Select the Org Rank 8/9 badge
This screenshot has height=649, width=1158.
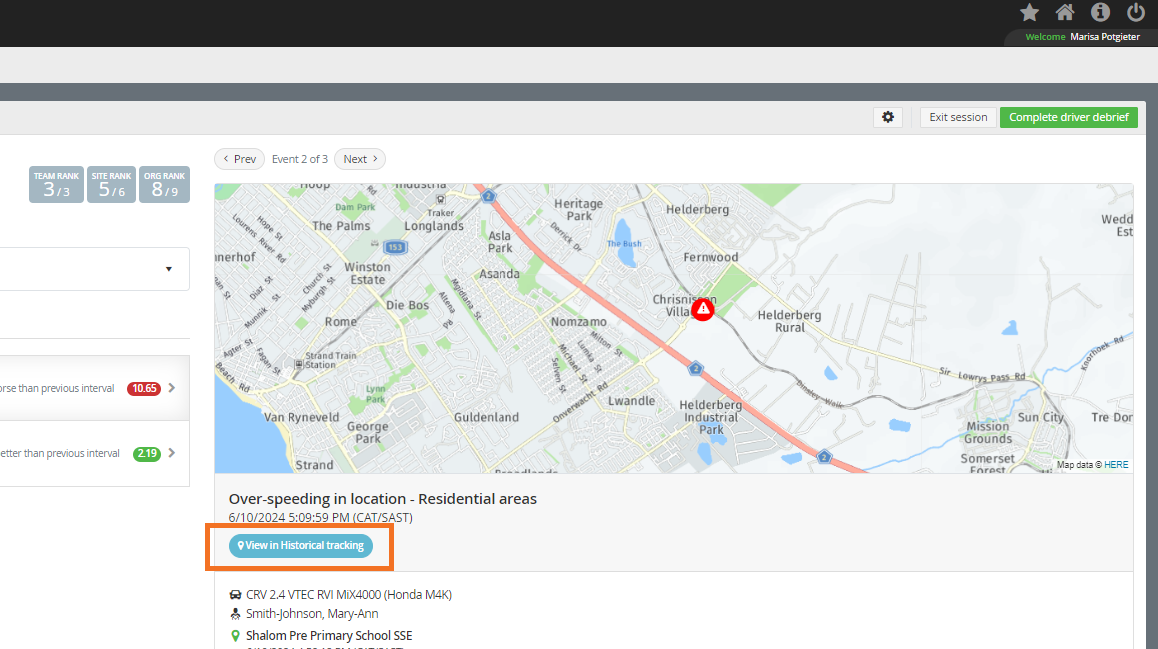pos(164,185)
